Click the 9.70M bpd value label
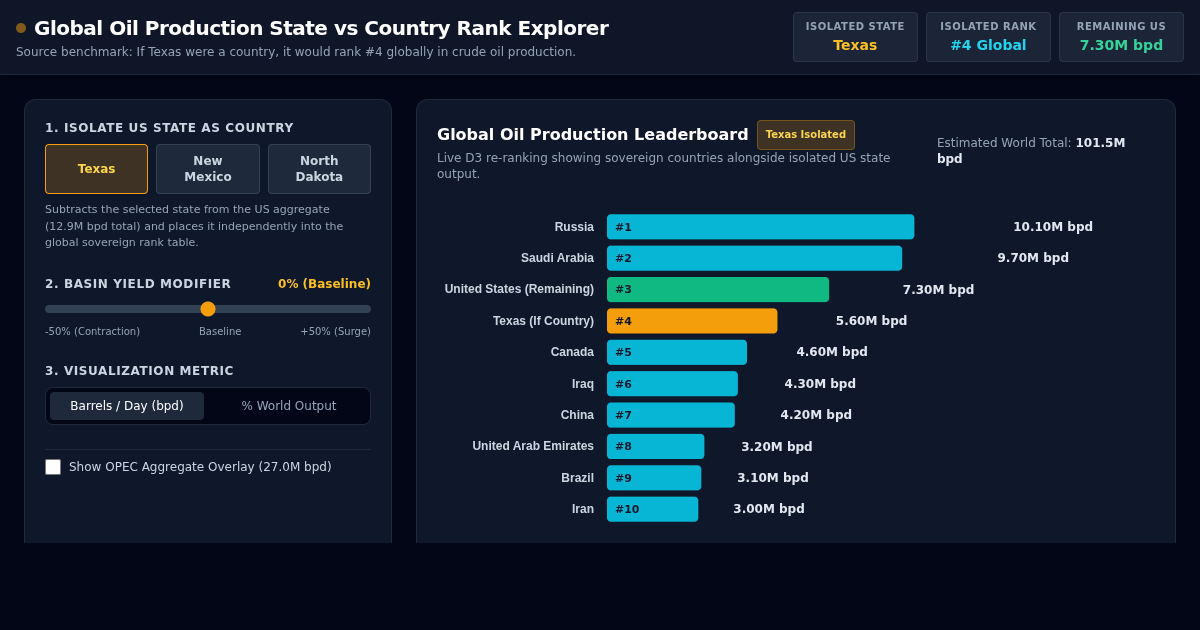 1033,258
